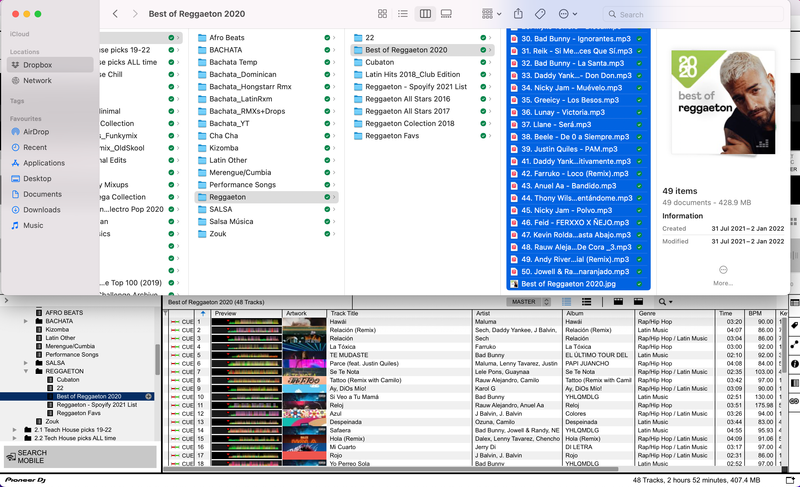Click More... in the Finder preview pane
Screen dimensions: 800x487
(x=723, y=275)
